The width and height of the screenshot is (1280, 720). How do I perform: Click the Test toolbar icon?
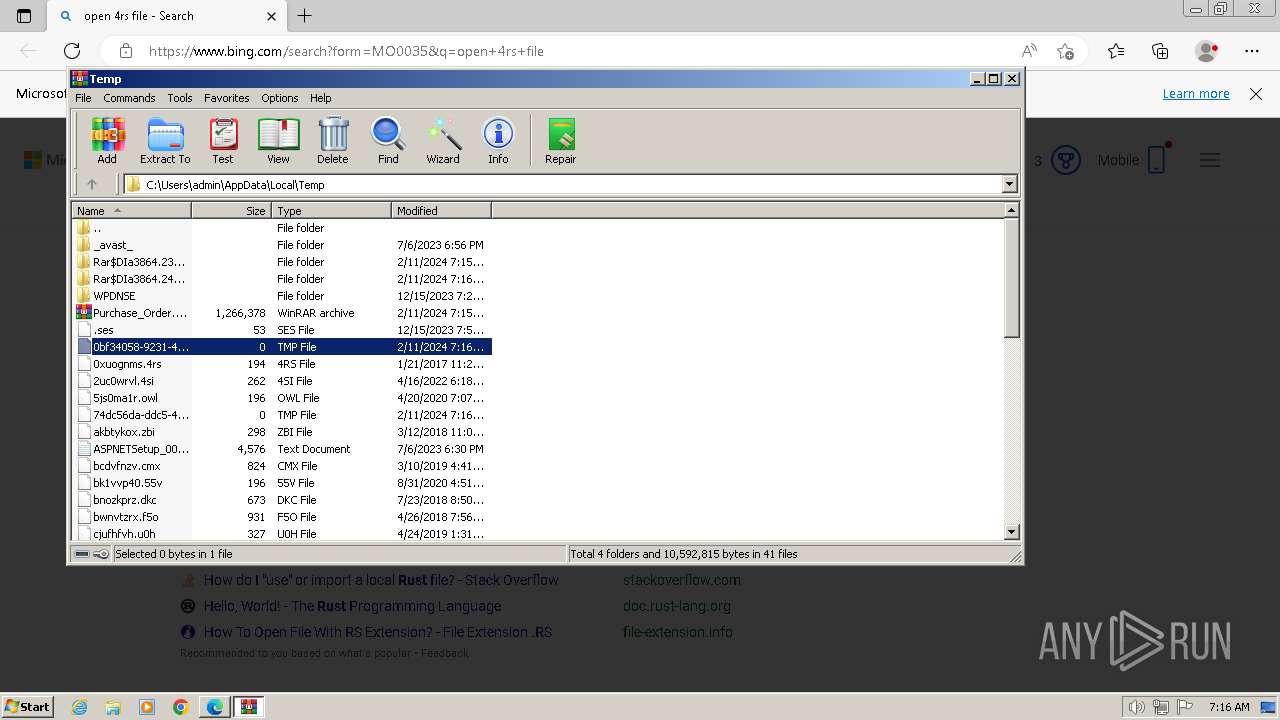[223, 140]
